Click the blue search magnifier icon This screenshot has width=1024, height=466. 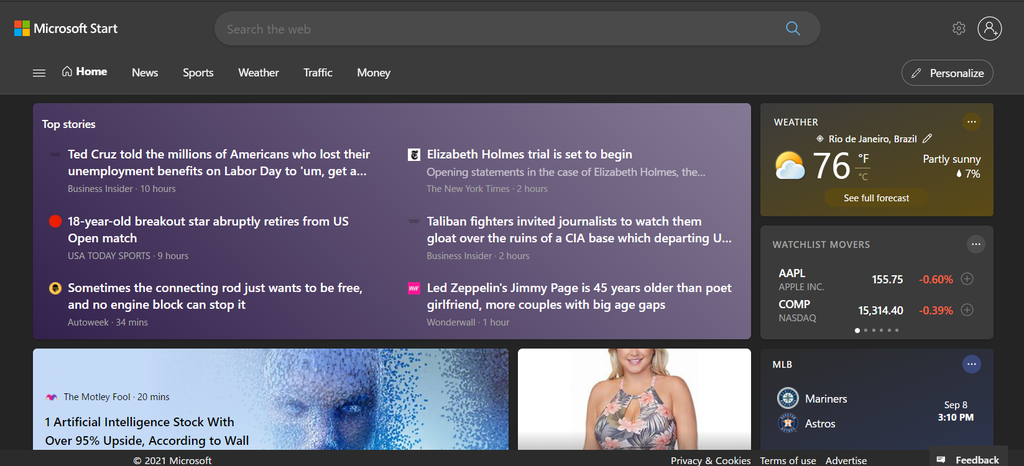point(793,29)
